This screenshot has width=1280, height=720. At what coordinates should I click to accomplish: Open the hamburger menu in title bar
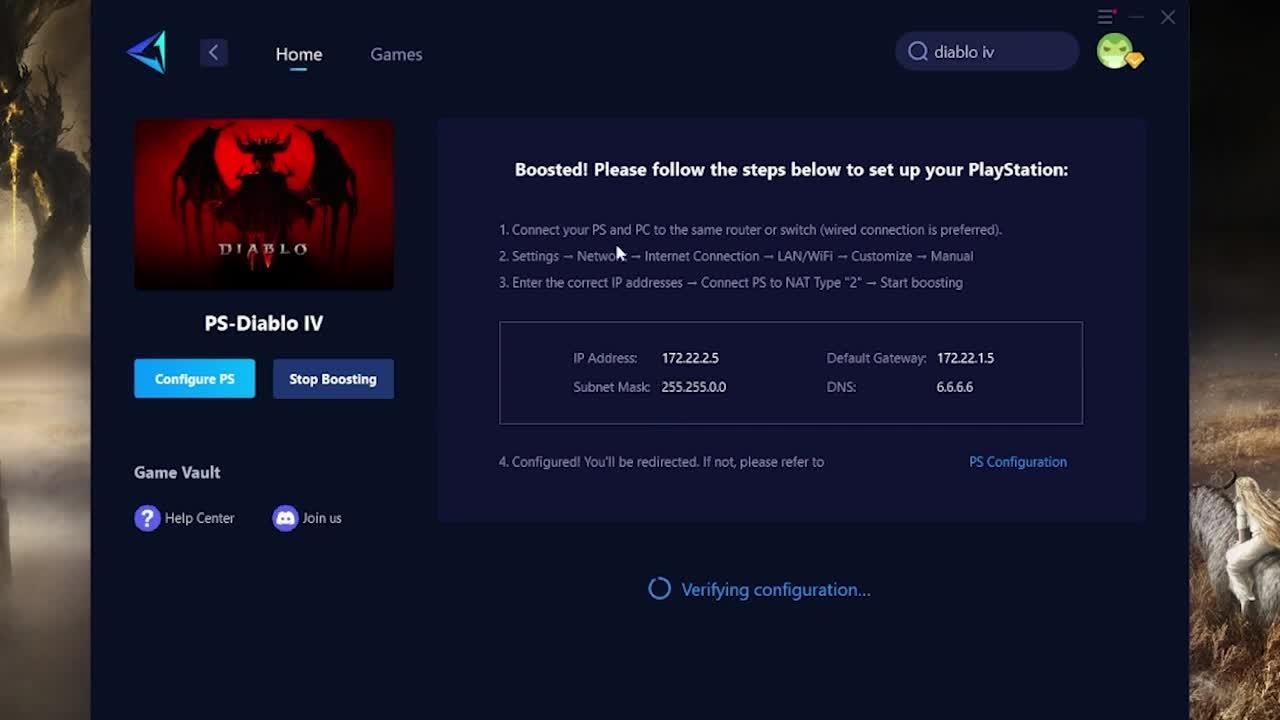[1105, 17]
